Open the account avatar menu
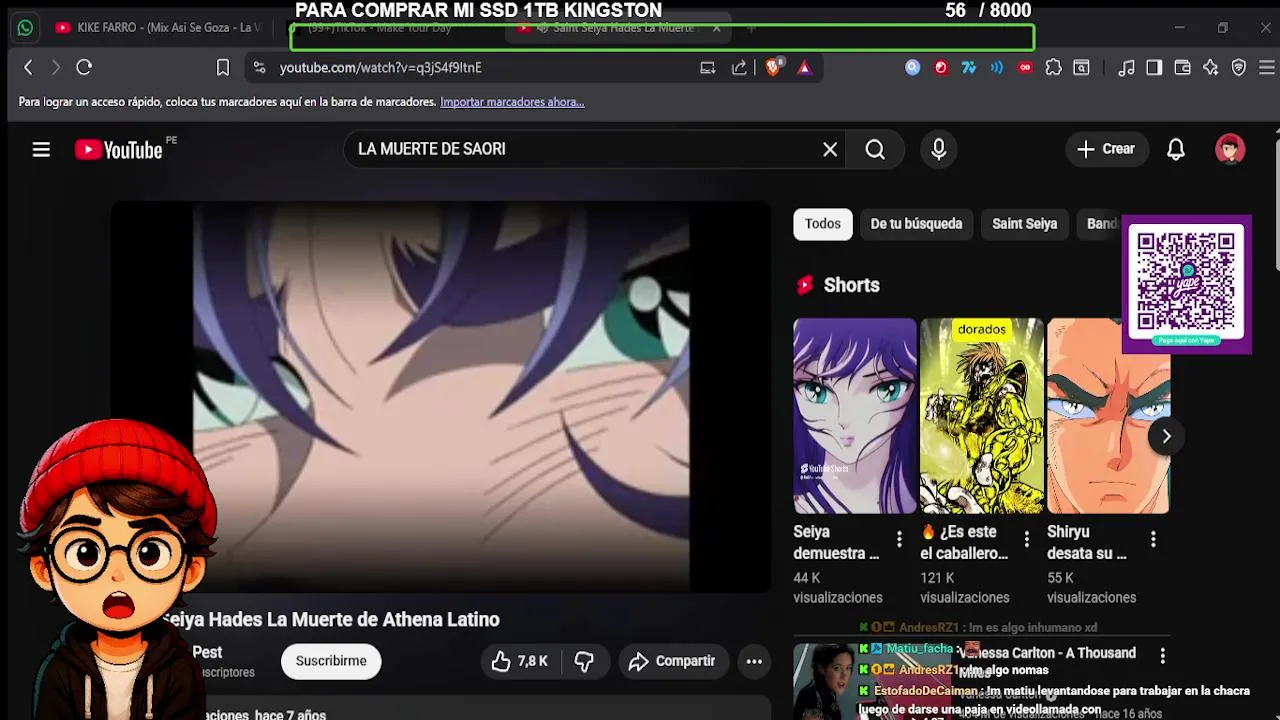The height and width of the screenshot is (720, 1280). pos(1230,149)
